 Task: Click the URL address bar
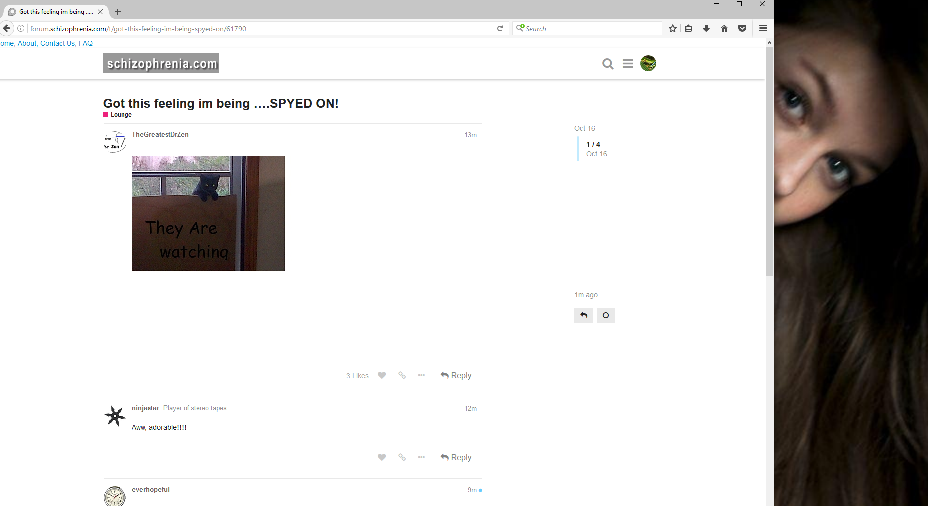point(260,28)
